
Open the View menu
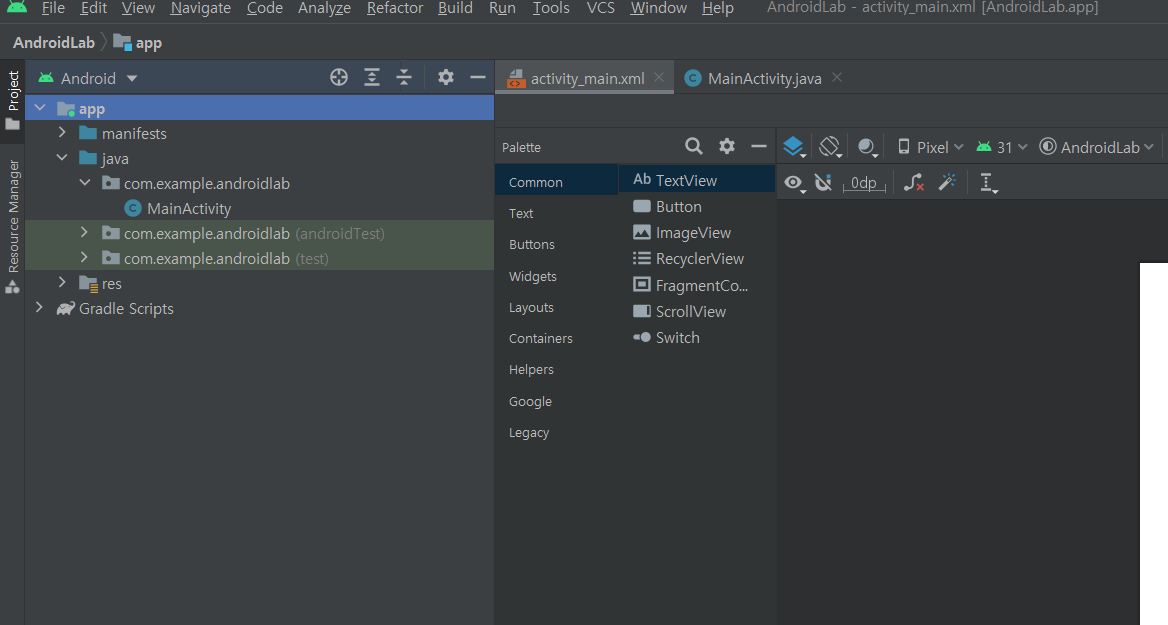(x=138, y=8)
